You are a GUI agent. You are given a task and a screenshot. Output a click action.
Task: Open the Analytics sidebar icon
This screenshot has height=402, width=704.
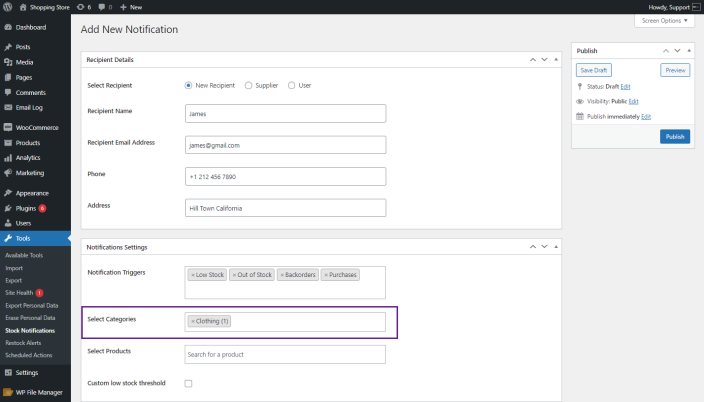(8, 157)
